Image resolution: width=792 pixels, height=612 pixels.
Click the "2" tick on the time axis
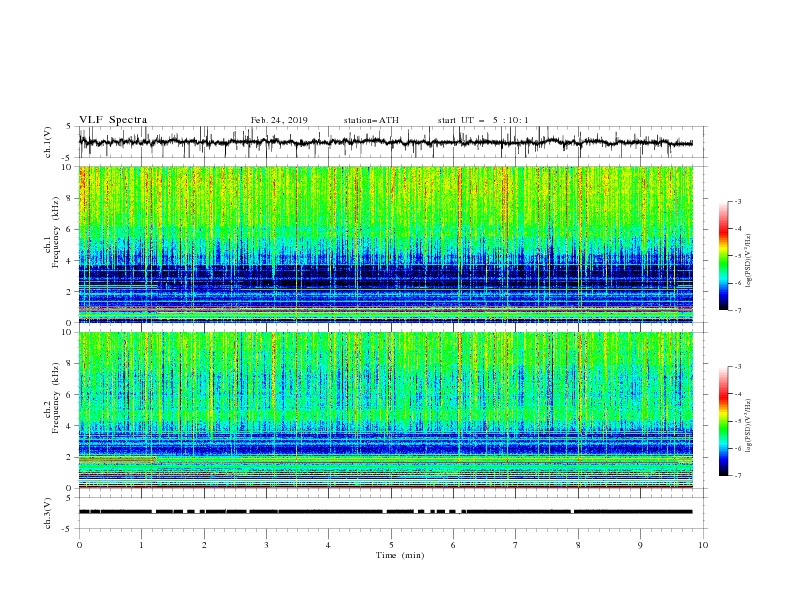pos(204,545)
